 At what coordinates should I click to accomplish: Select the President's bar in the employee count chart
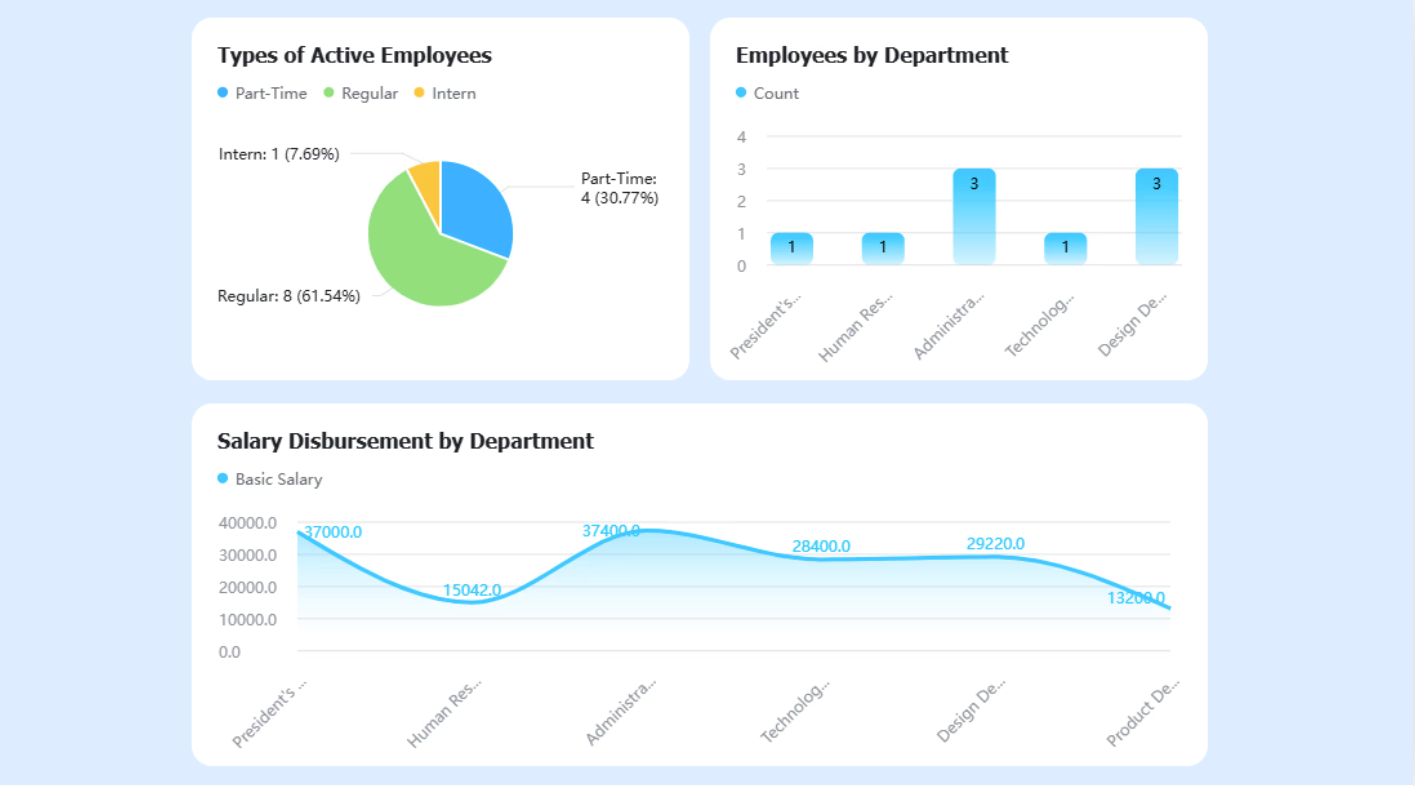[x=792, y=248]
